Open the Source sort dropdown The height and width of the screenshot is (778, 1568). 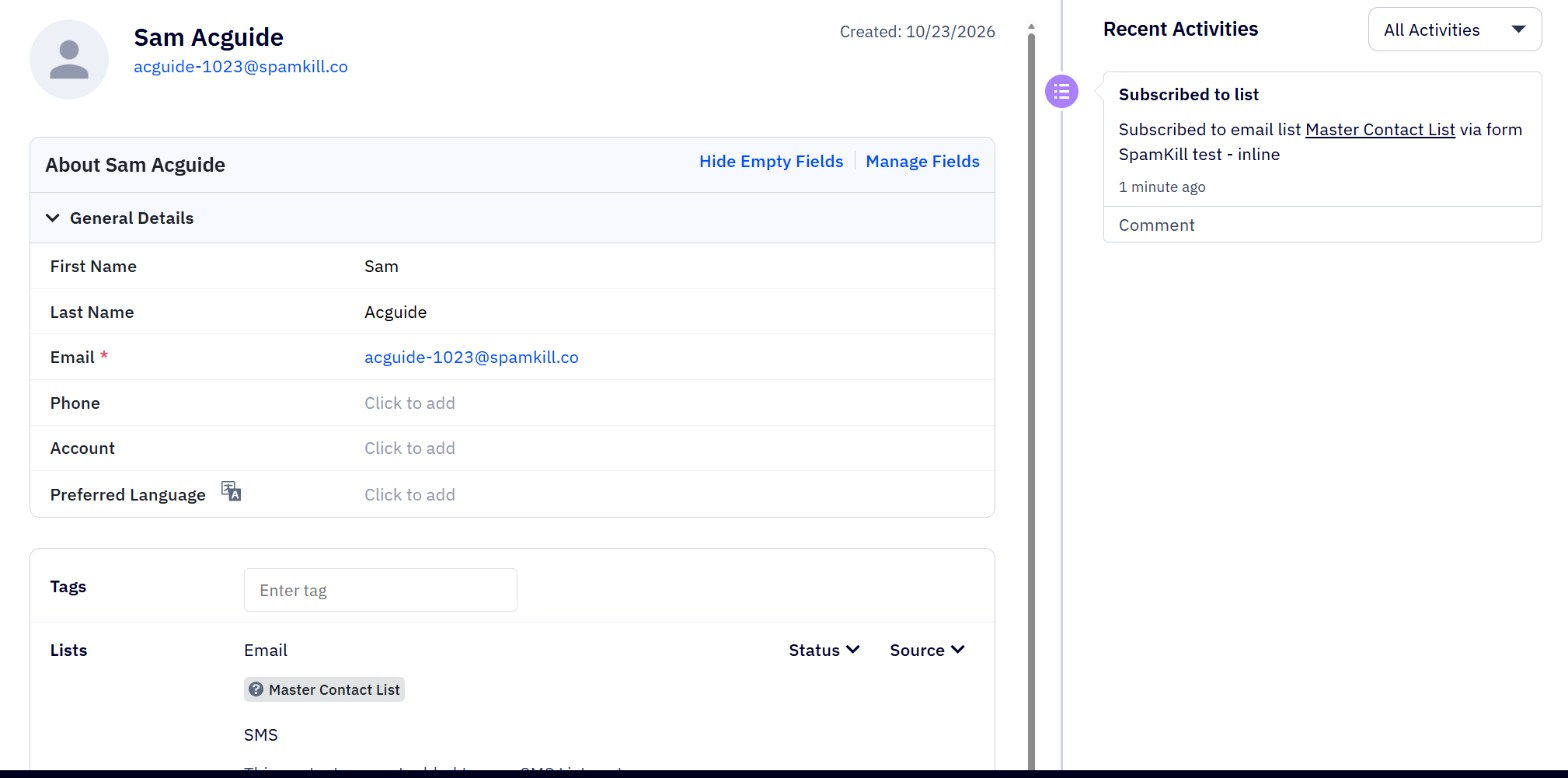[x=927, y=650]
